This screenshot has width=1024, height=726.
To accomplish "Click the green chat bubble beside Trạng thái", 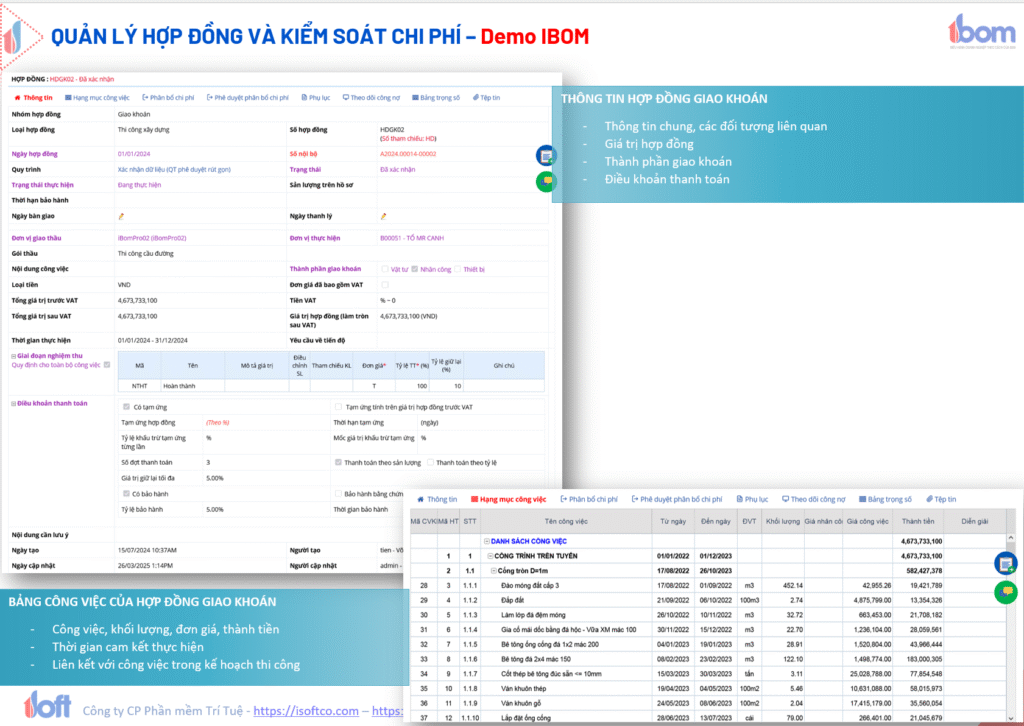I will (x=545, y=181).
